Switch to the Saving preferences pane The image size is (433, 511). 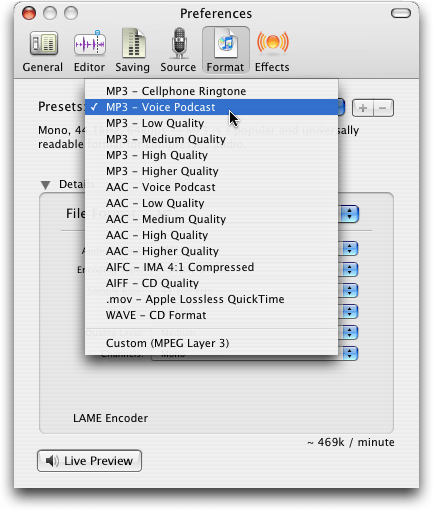pyautogui.click(x=132, y=51)
